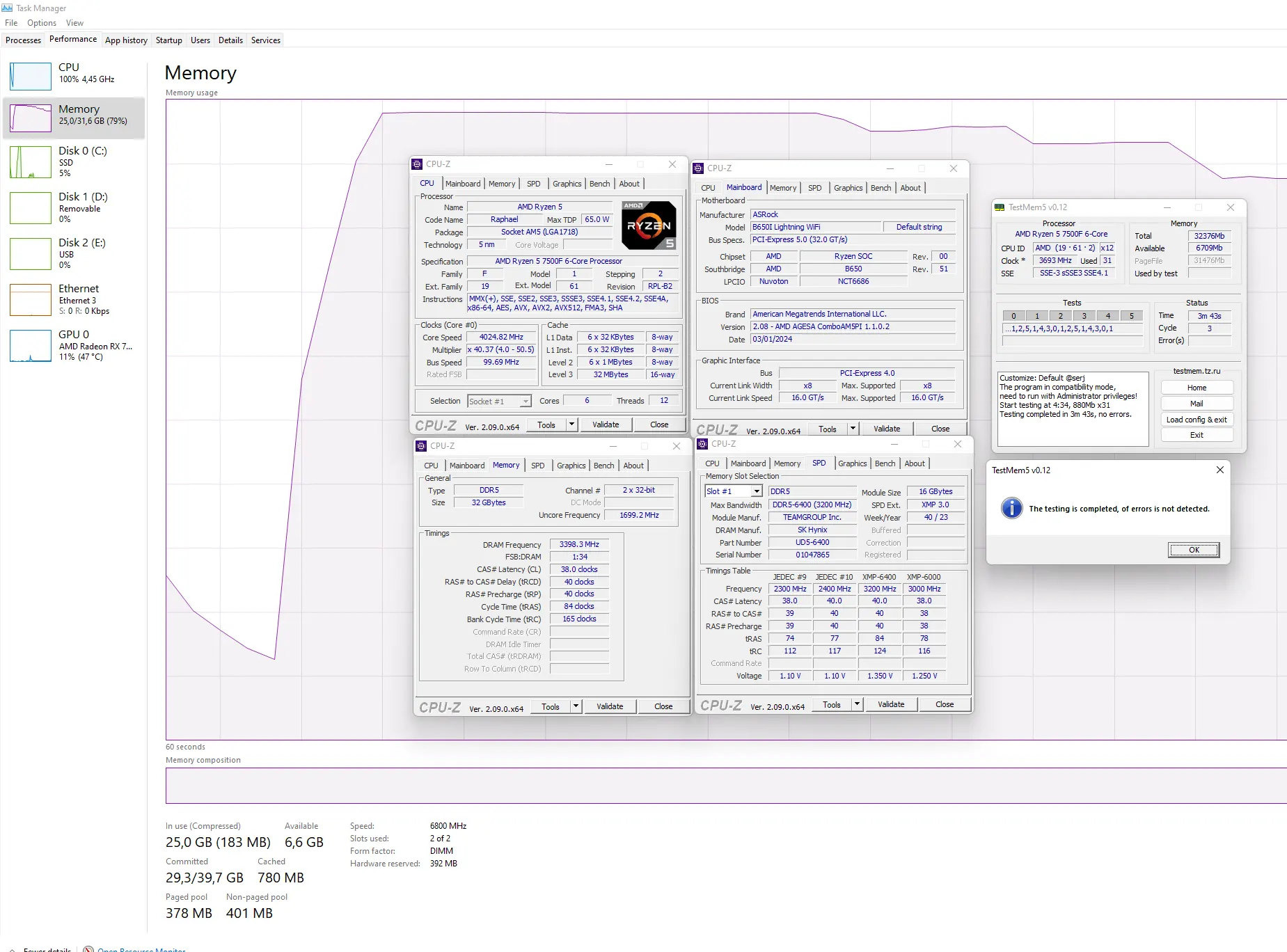
Task: Click the Task Manager app icon in title bar
Action: tap(7, 8)
